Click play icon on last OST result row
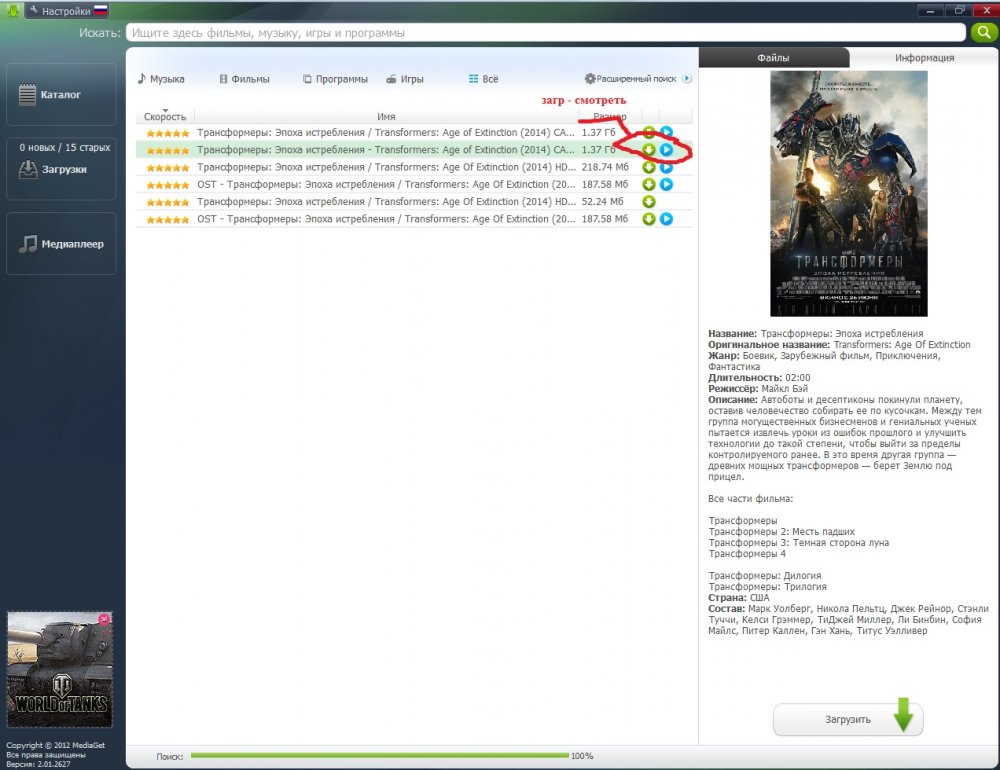Image resolution: width=1000 pixels, height=770 pixels. [666, 219]
